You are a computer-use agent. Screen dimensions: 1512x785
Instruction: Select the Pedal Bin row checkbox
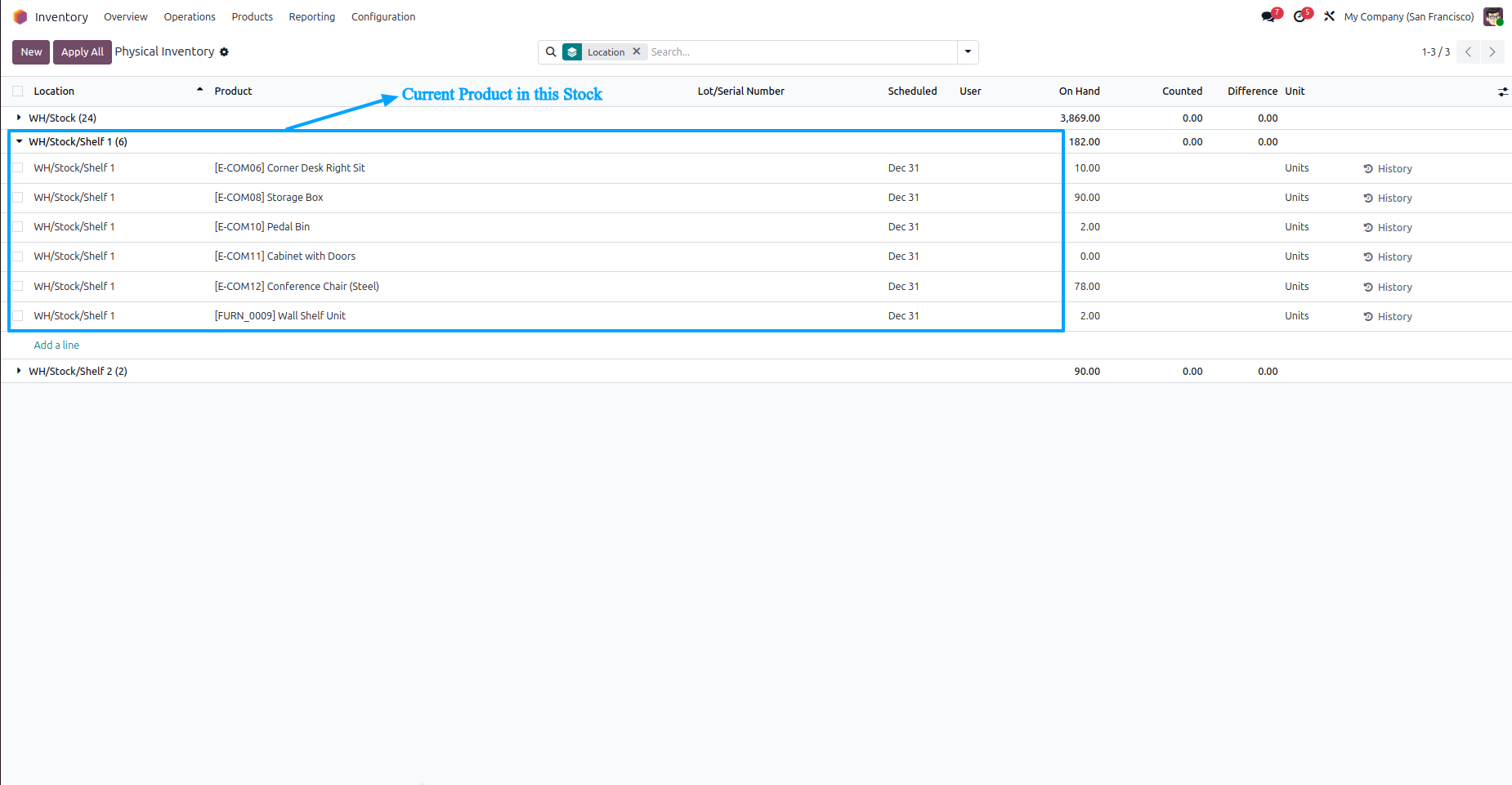pyautogui.click(x=18, y=227)
